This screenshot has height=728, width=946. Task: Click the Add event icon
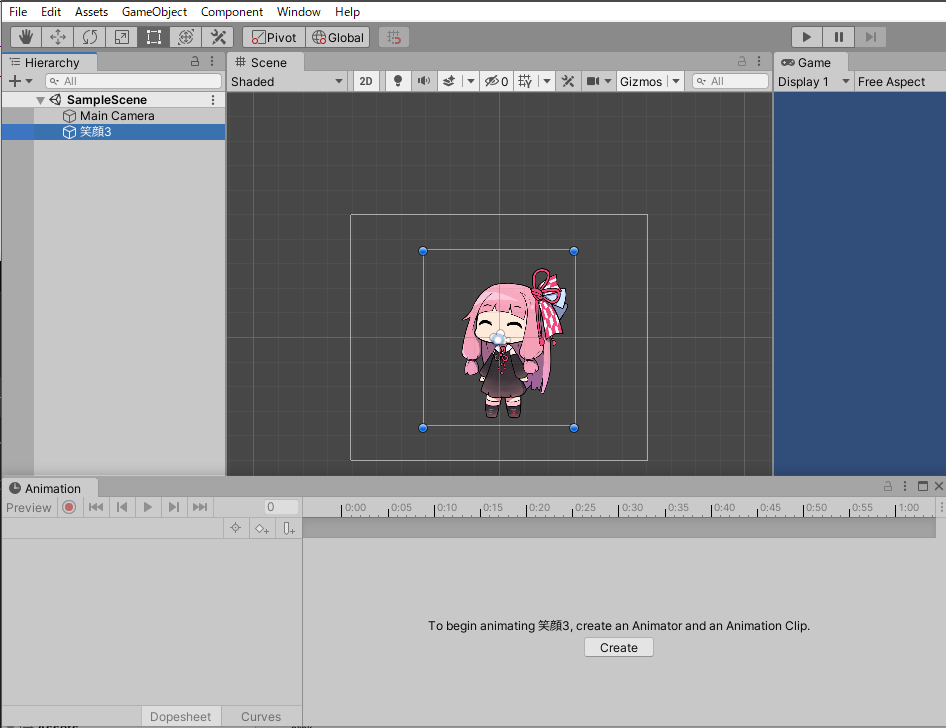[289, 529]
